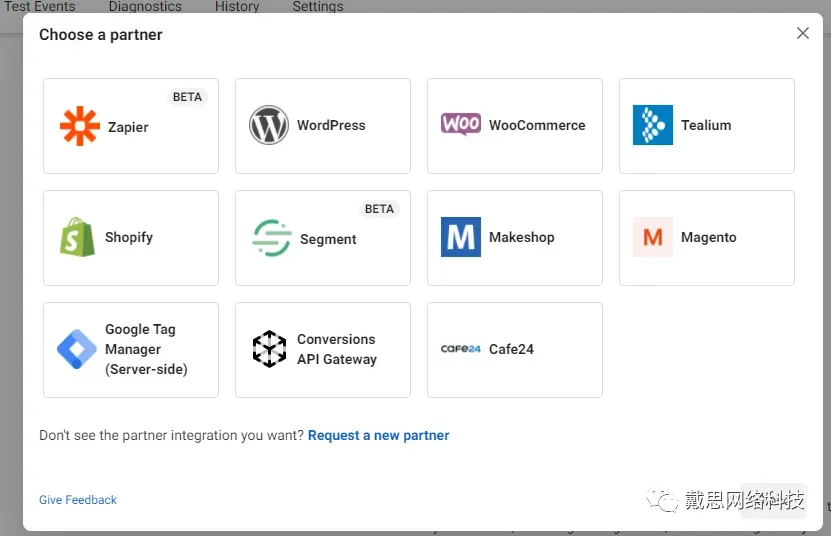
Task: Choose the Conversions API Gateway label
Action: click(337, 349)
